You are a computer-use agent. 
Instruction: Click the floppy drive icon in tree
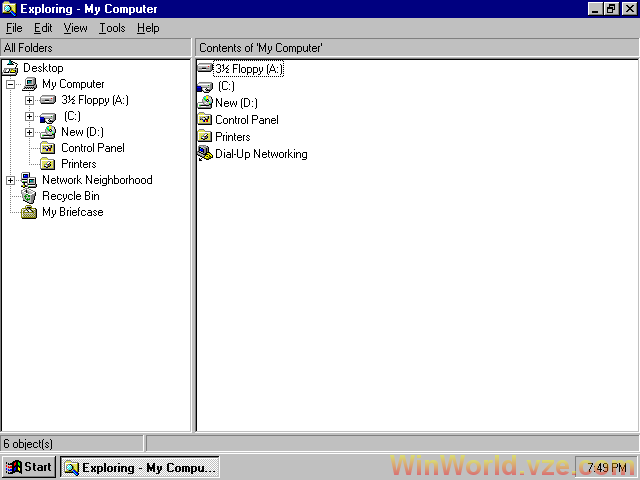pyautogui.click(x=48, y=100)
